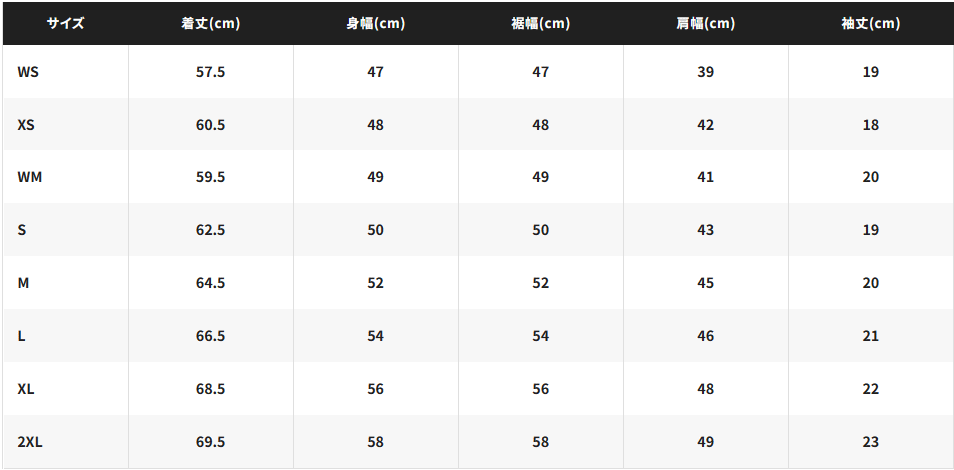Image resolution: width=954 pixels, height=470 pixels.
Task: Select the 裾幅(cm) header cell
Action: 540,23
